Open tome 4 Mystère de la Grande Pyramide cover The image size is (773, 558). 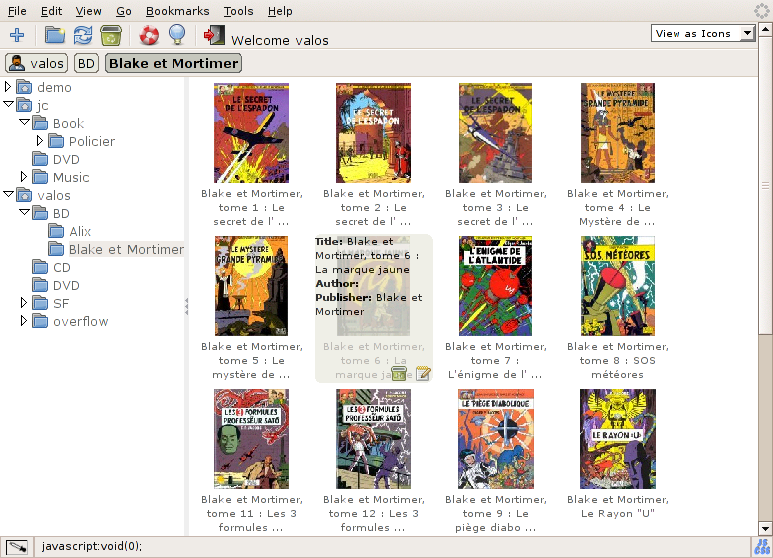[618, 133]
